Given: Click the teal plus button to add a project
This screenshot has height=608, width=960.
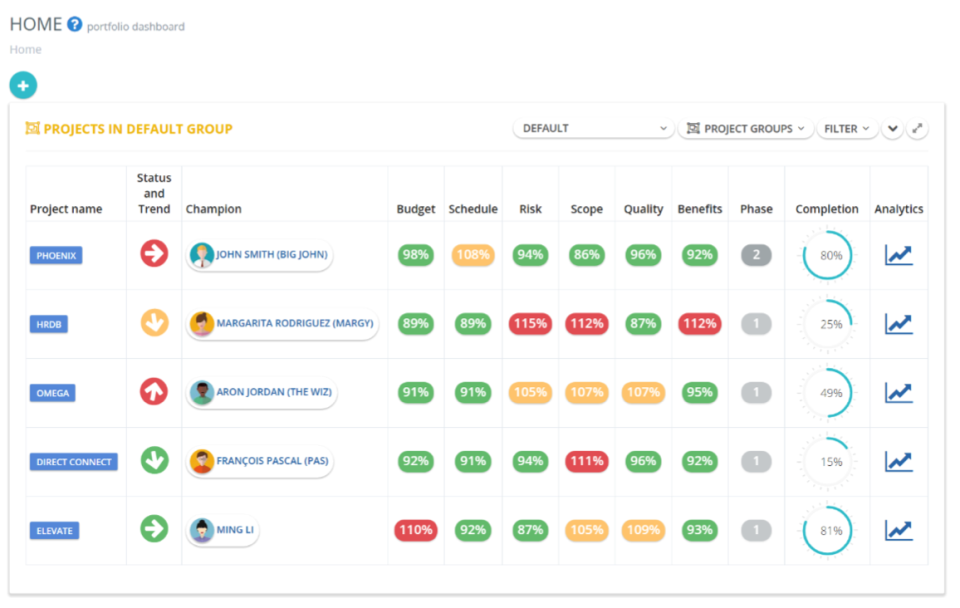Looking at the screenshot, I should tap(22, 85).
